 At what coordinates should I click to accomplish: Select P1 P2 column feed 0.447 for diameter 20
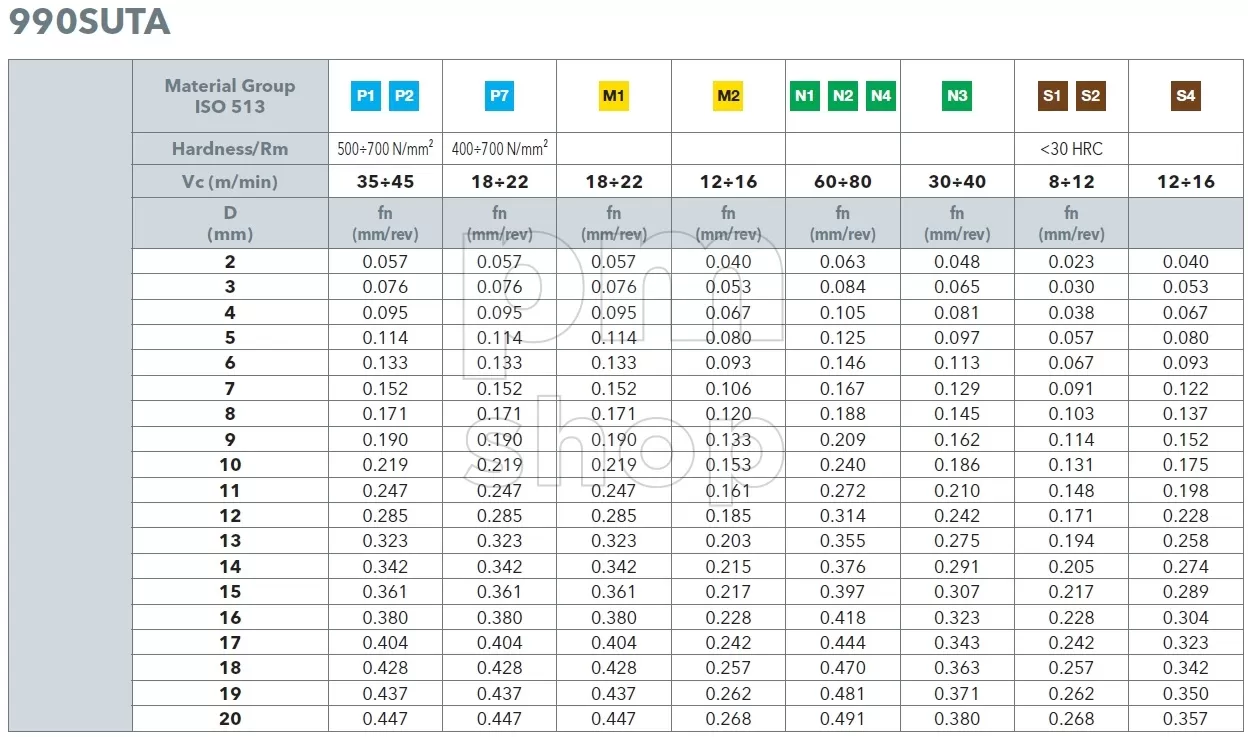385,718
